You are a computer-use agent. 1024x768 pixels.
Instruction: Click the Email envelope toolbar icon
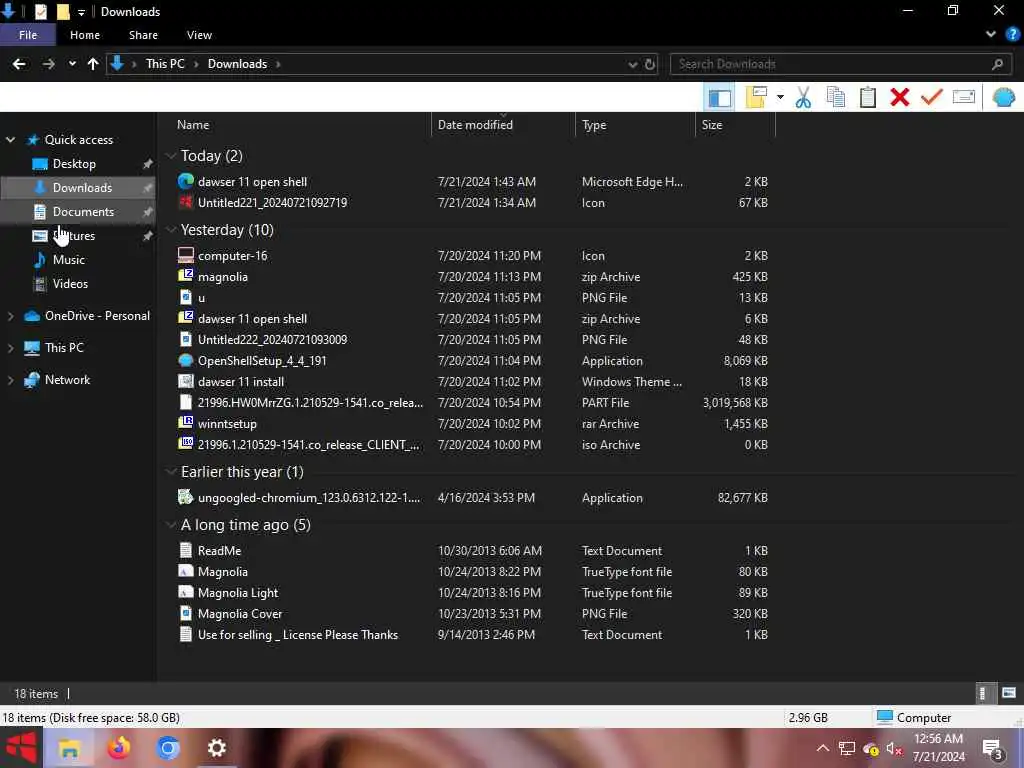[x=964, y=97]
